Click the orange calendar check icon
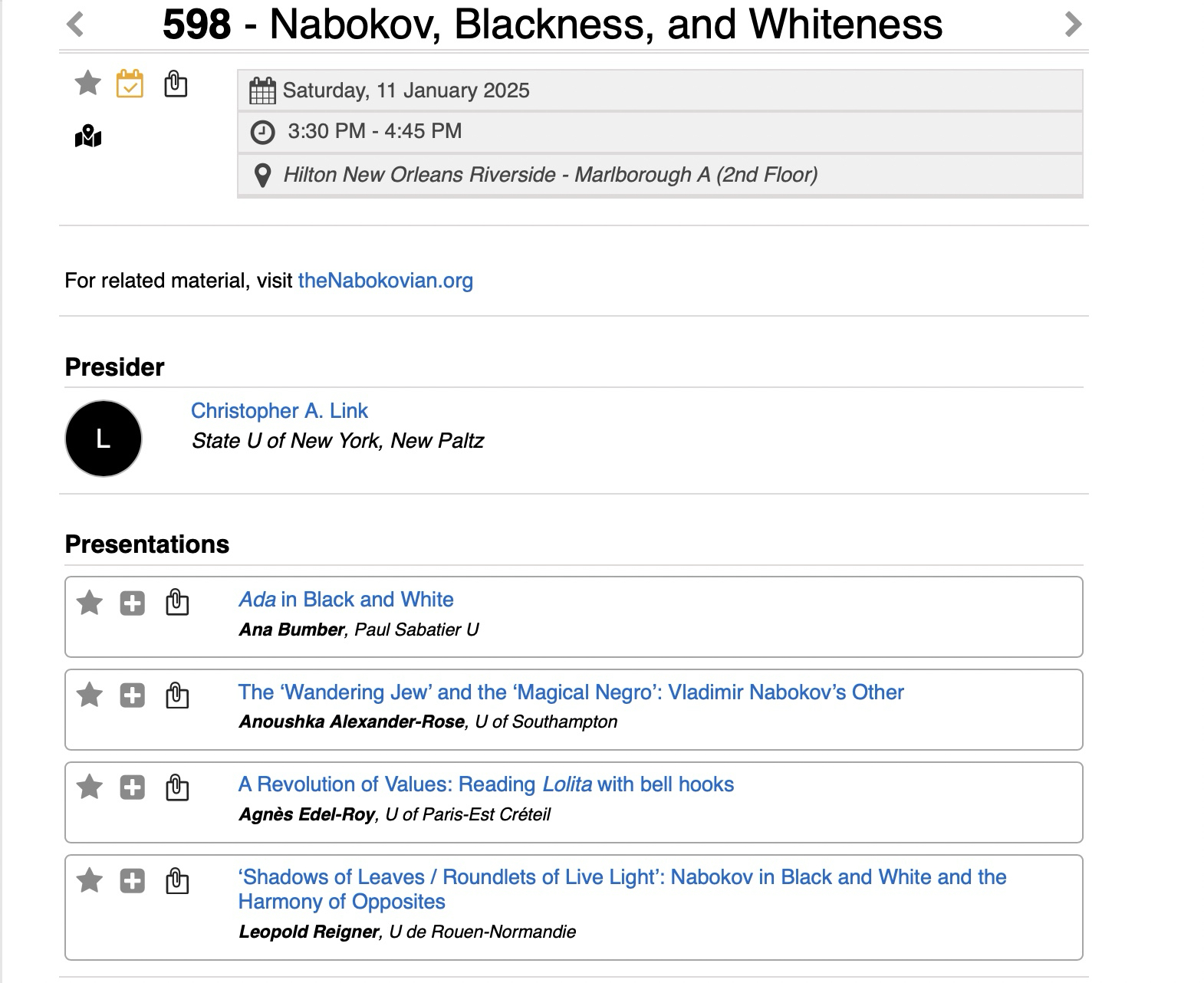This screenshot has height=983, width=1204. pyautogui.click(x=130, y=84)
